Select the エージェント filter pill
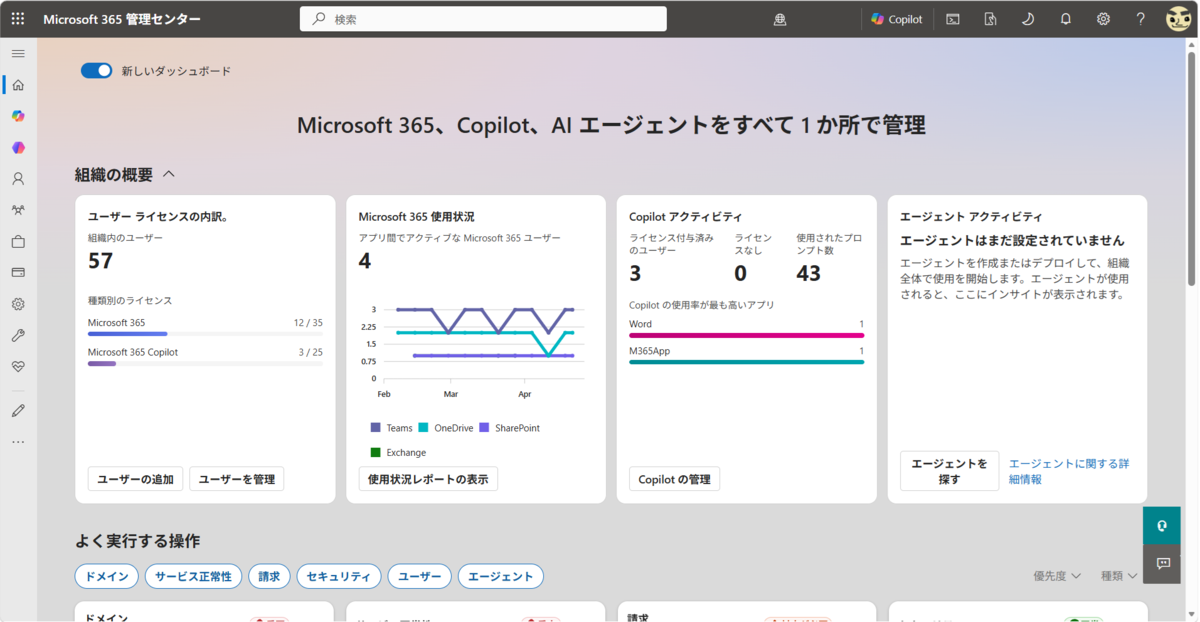 (x=501, y=576)
